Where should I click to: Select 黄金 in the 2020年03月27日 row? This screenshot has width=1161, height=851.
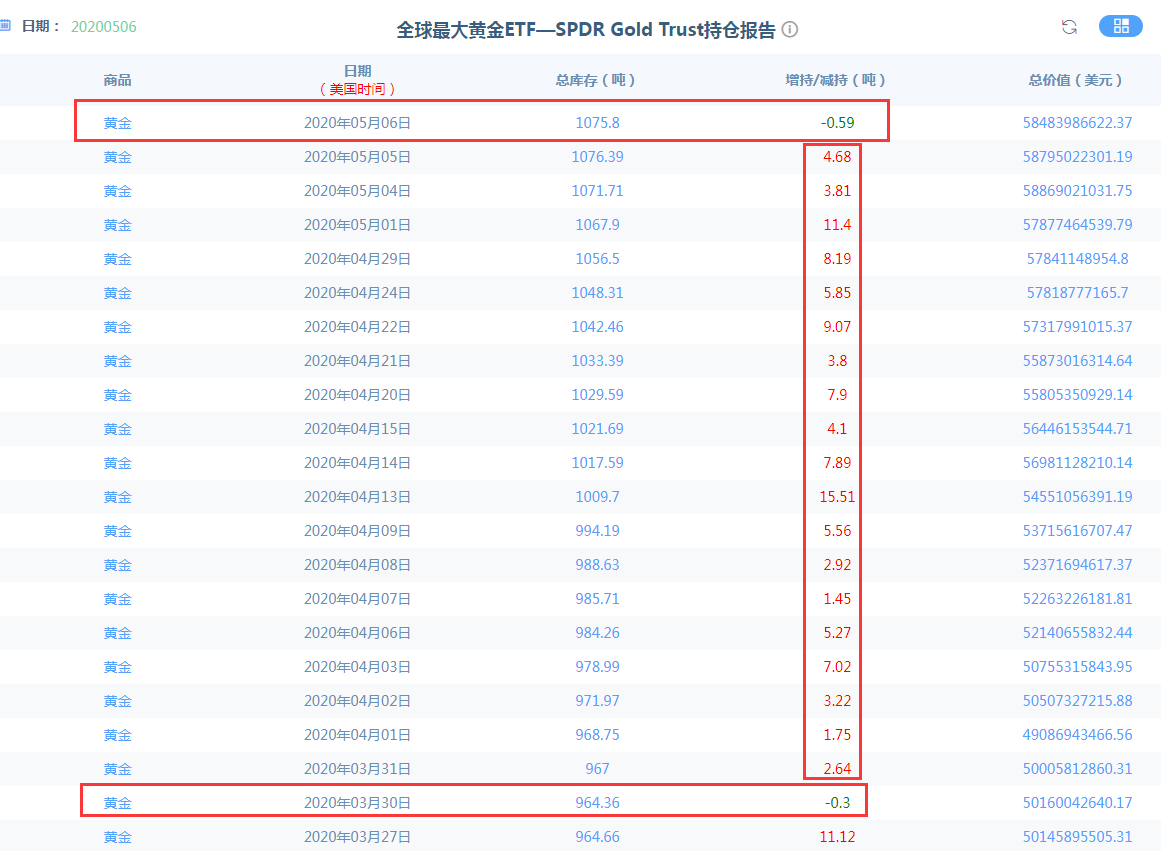click(117, 838)
